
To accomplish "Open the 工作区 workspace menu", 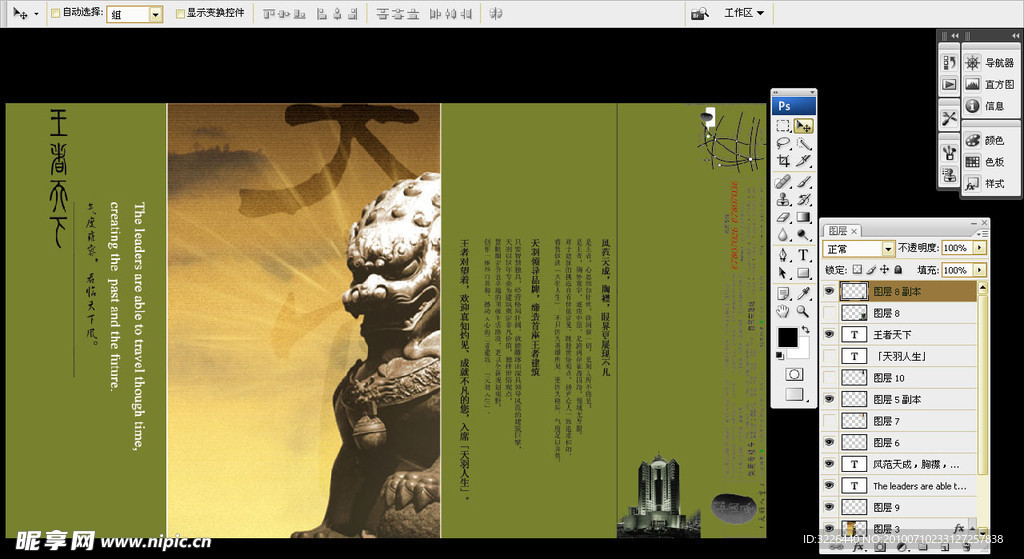I will tap(744, 13).
